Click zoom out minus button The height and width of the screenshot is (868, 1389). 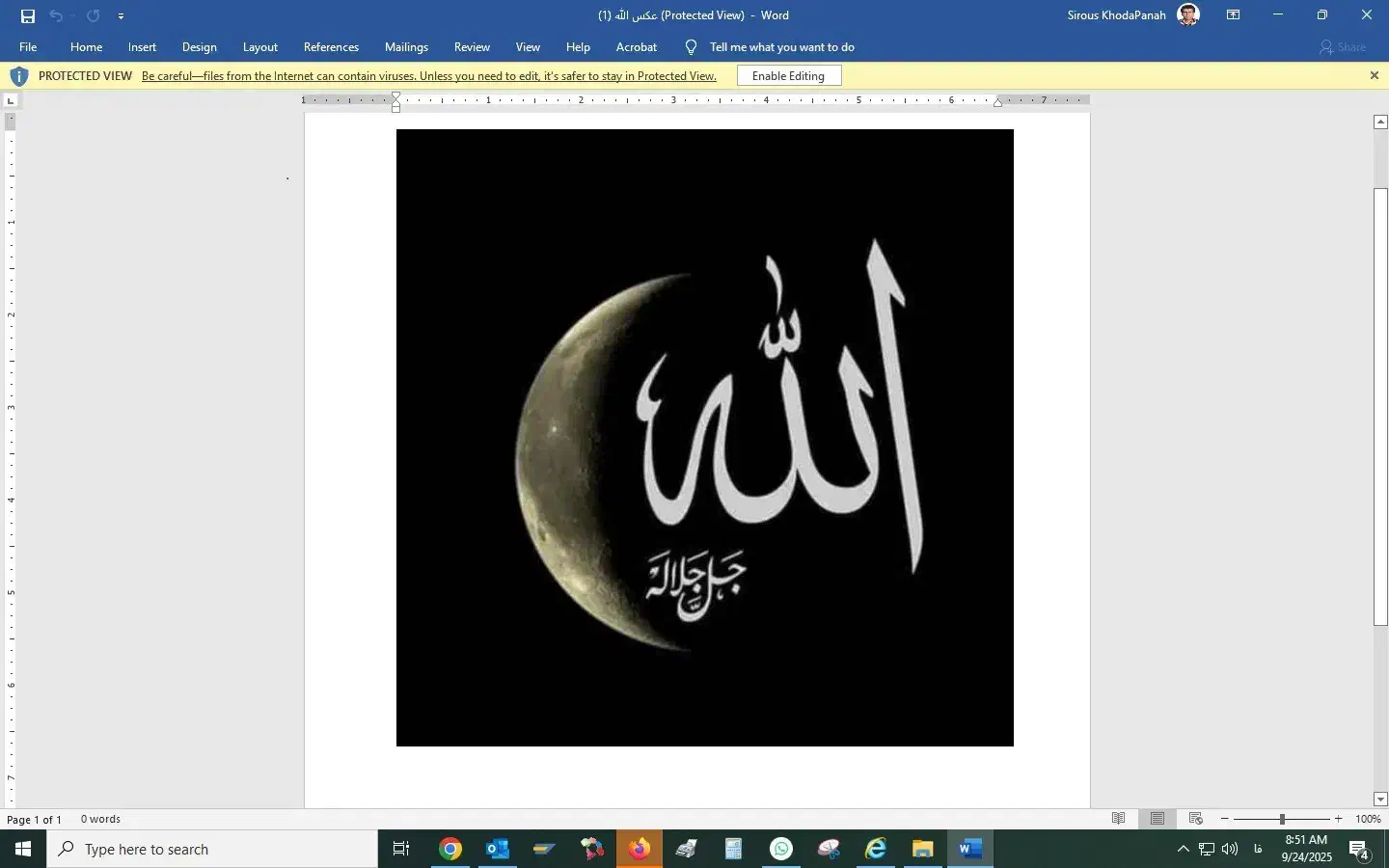click(x=1225, y=819)
